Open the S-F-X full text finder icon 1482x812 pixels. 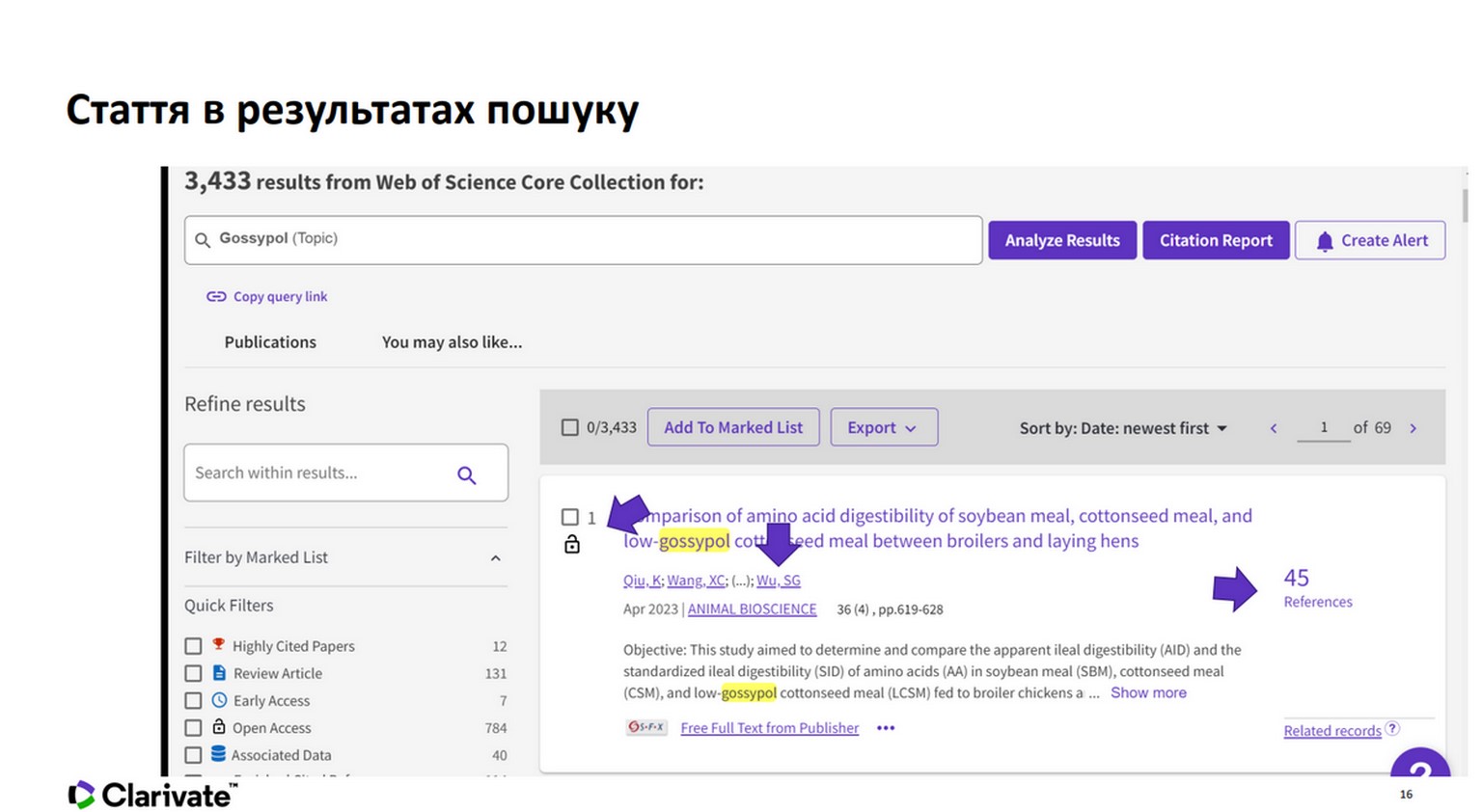(645, 727)
